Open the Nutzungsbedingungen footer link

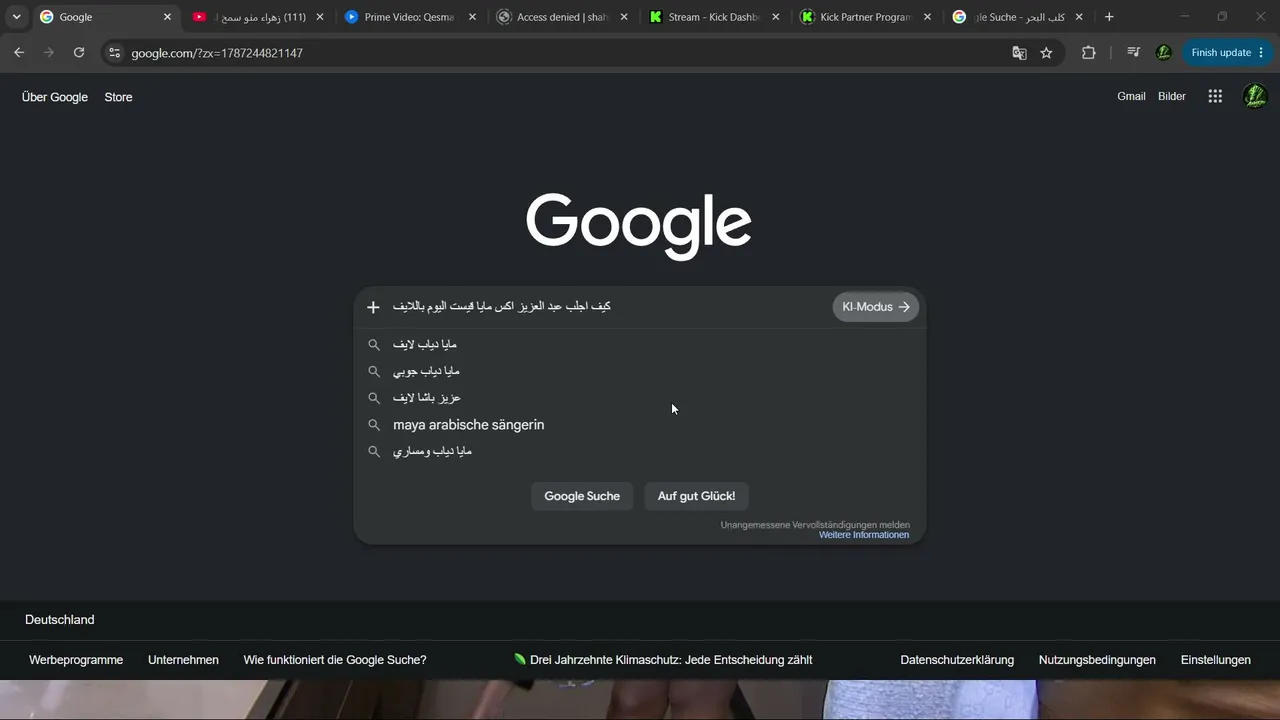1097,660
